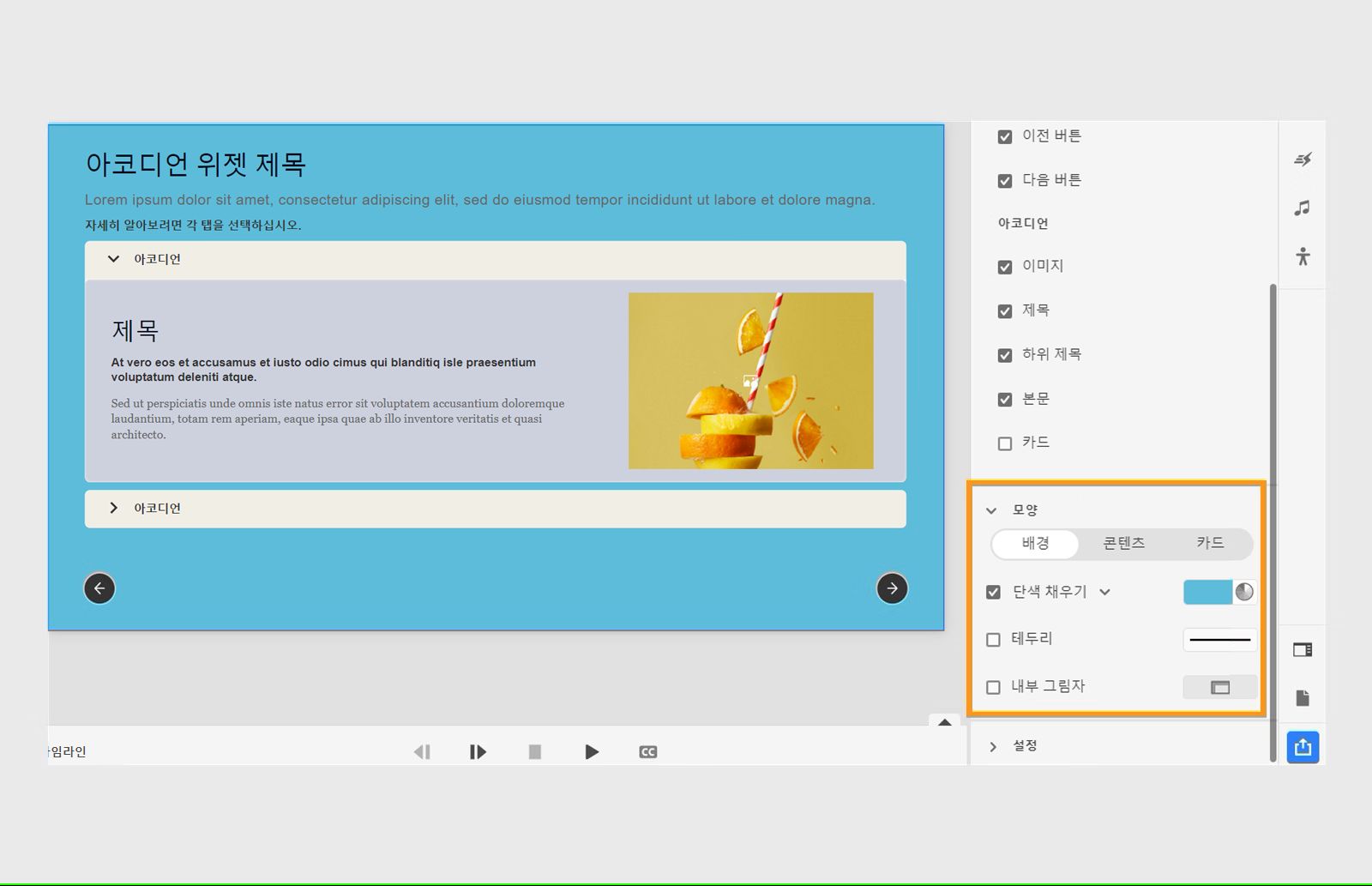
Task: Open the properties panel icon above the document icon
Action: click(x=1303, y=649)
